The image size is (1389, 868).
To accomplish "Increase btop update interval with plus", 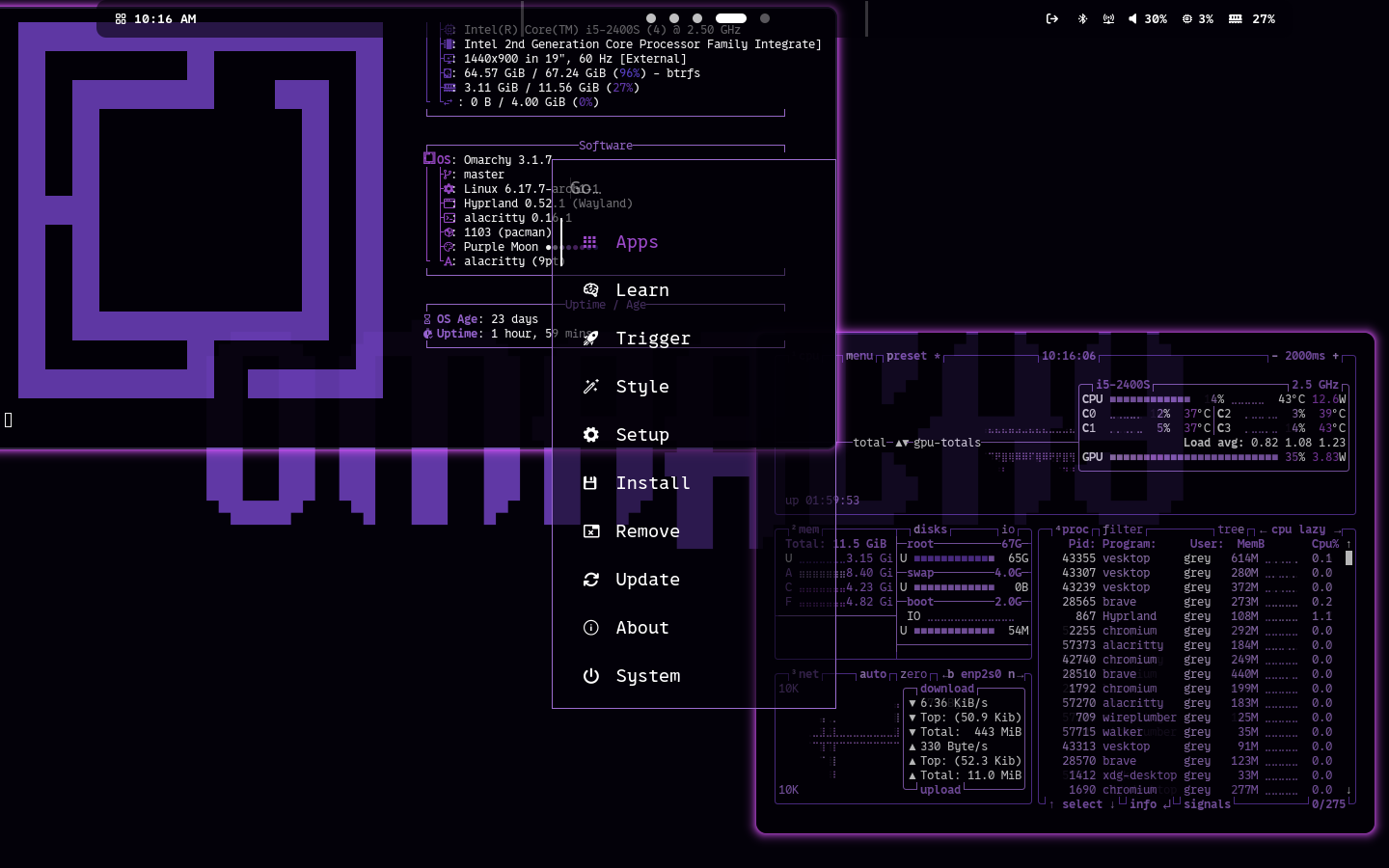I will click(1336, 356).
